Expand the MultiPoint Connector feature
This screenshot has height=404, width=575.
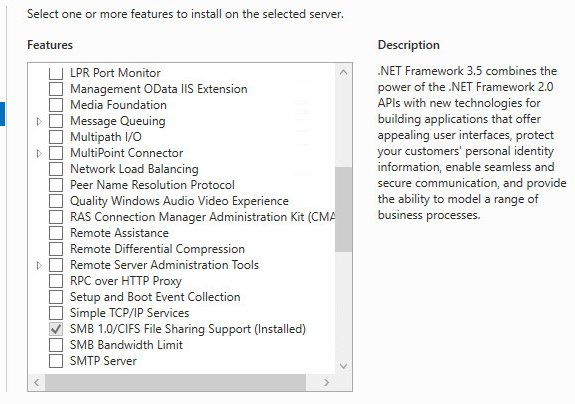pos(39,153)
